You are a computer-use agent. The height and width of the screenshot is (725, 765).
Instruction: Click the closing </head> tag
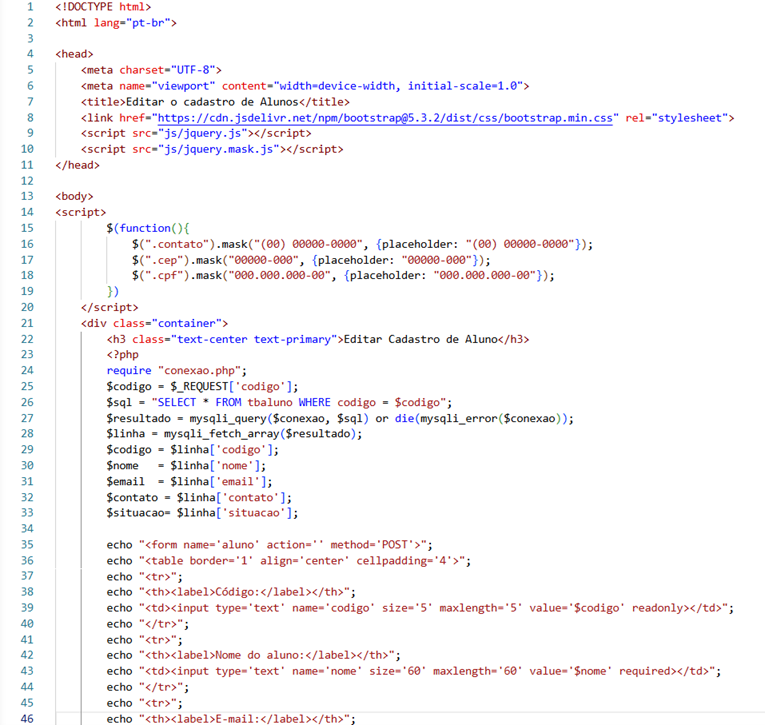[x=78, y=165]
